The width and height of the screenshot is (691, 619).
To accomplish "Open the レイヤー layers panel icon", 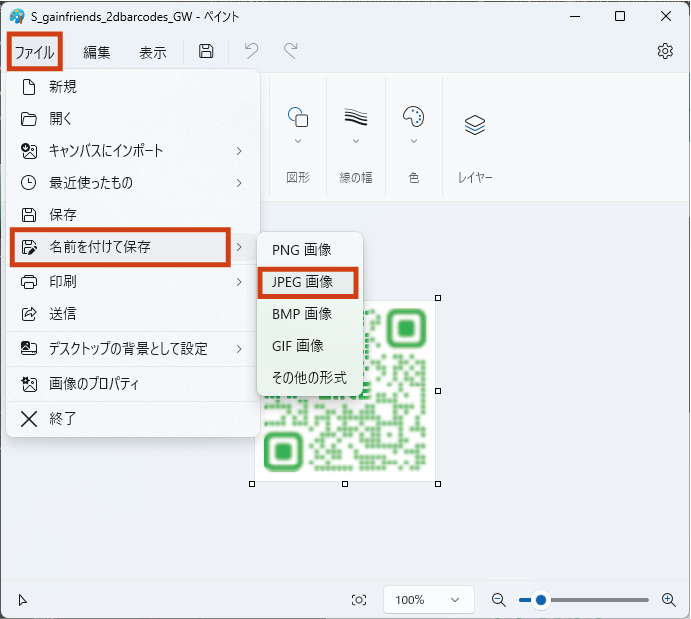I will point(475,125).
